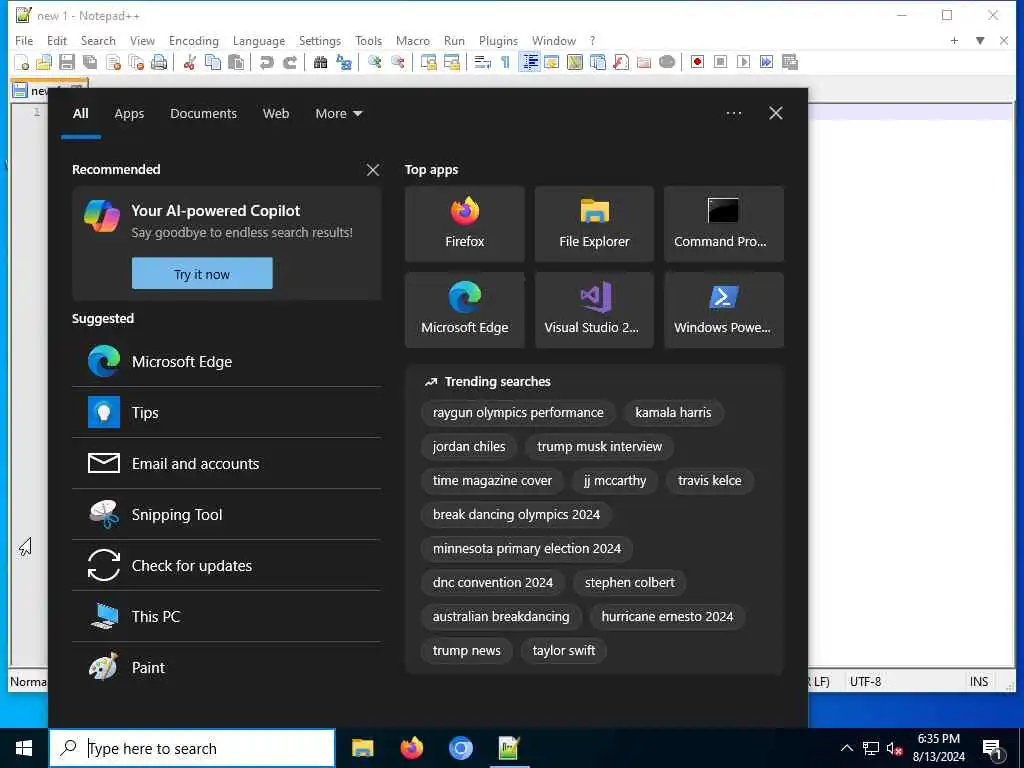1024x768 pixels.
Task: Open search options ellipsis button
Action: coord(733,114)
